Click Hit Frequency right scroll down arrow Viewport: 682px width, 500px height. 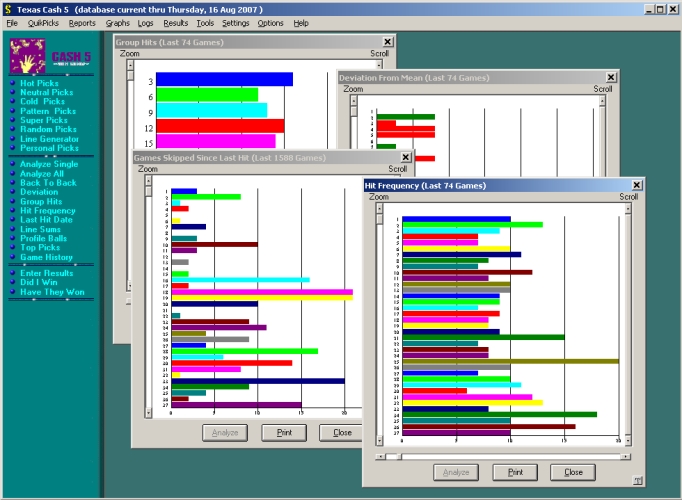[x=628, y=440]
